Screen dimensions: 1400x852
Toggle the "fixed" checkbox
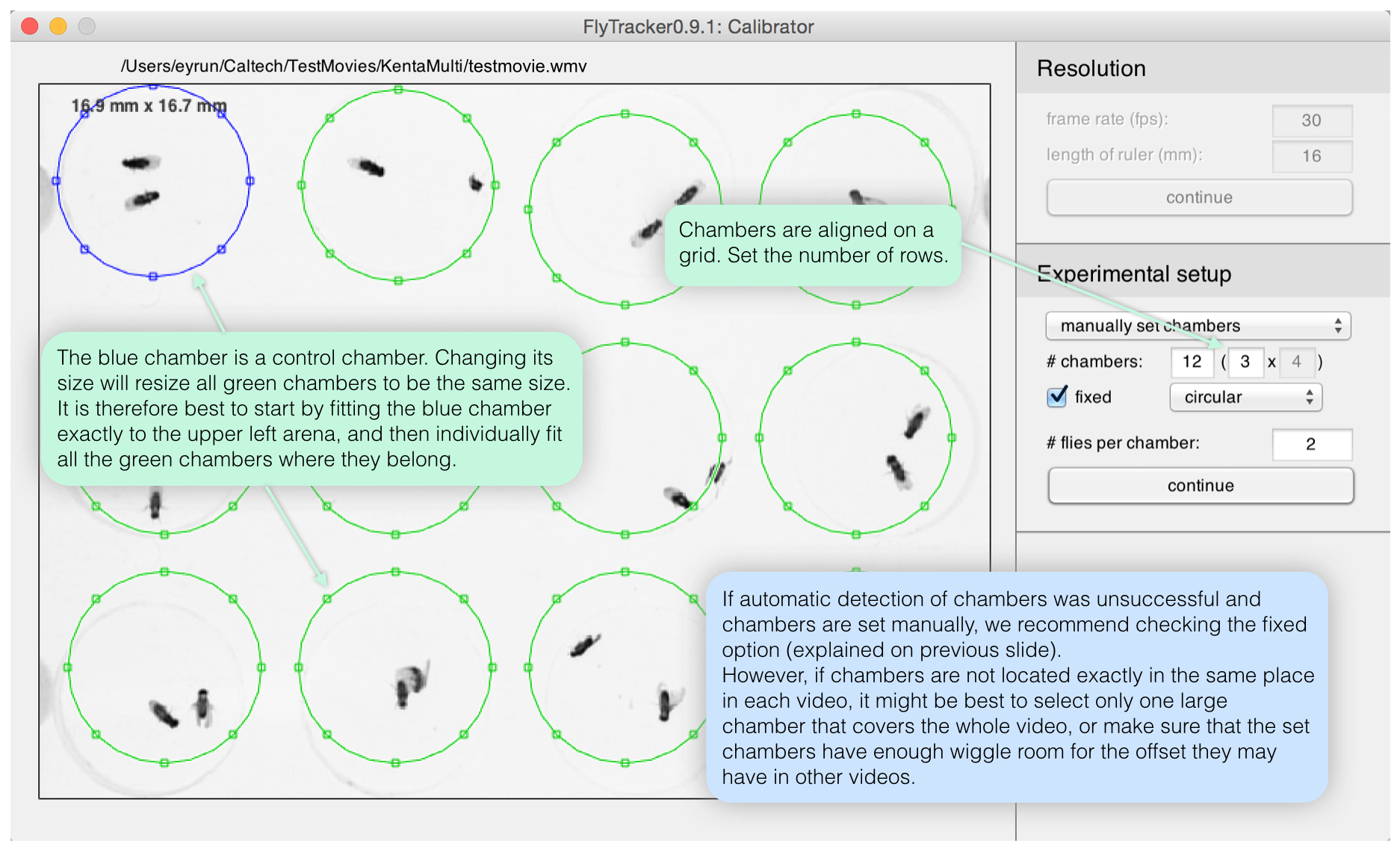point(1057,397)
